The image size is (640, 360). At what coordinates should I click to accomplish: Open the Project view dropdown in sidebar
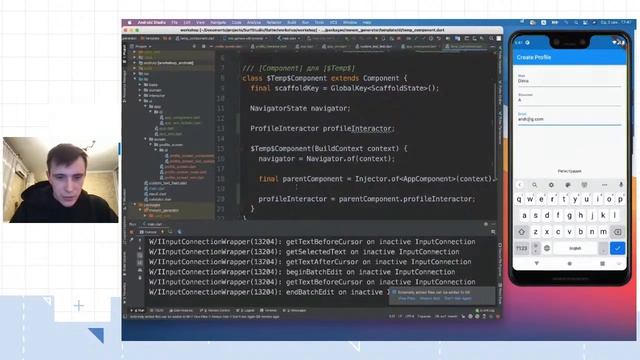coord(141,47)
